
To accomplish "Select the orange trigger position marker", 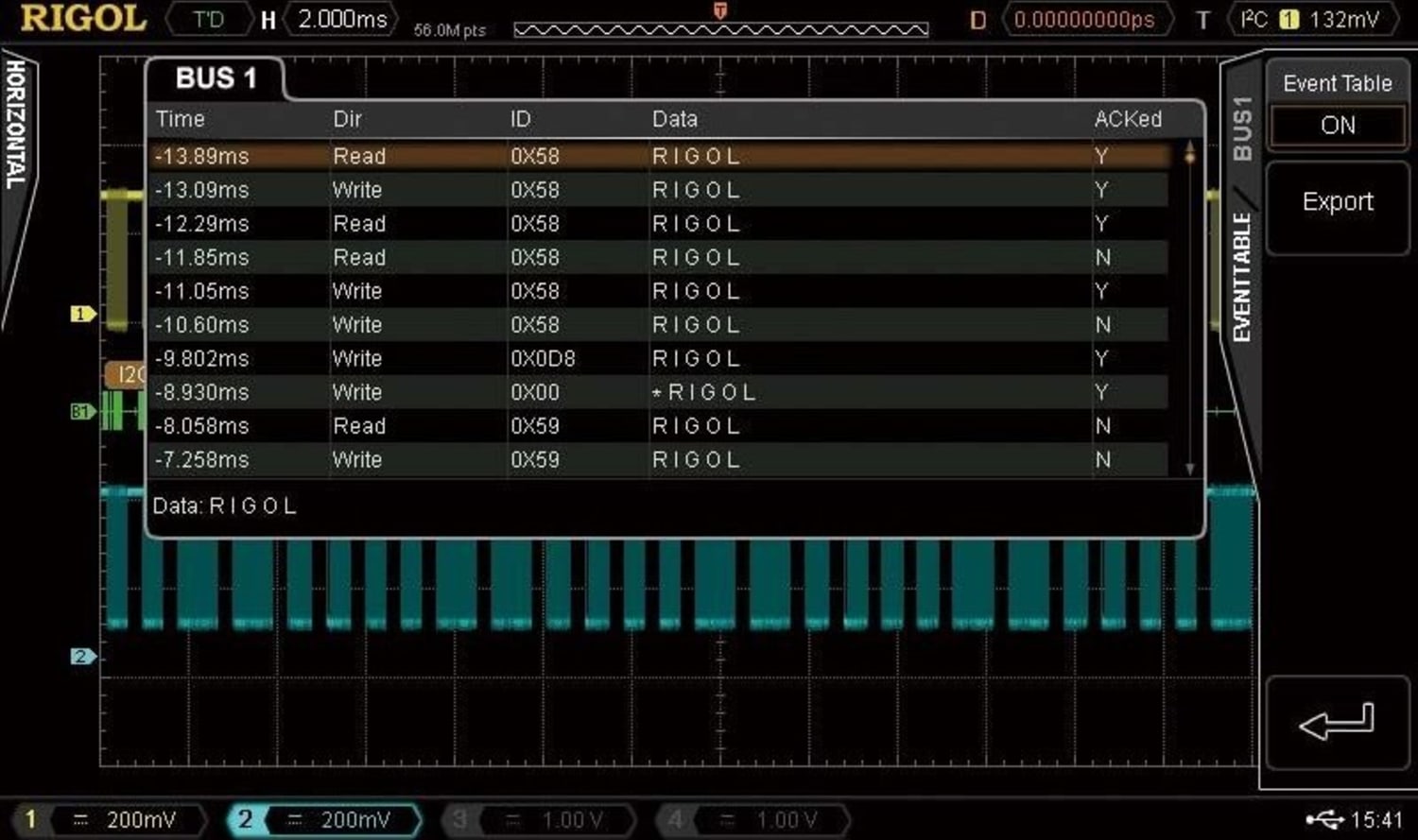I will point(718,10).
